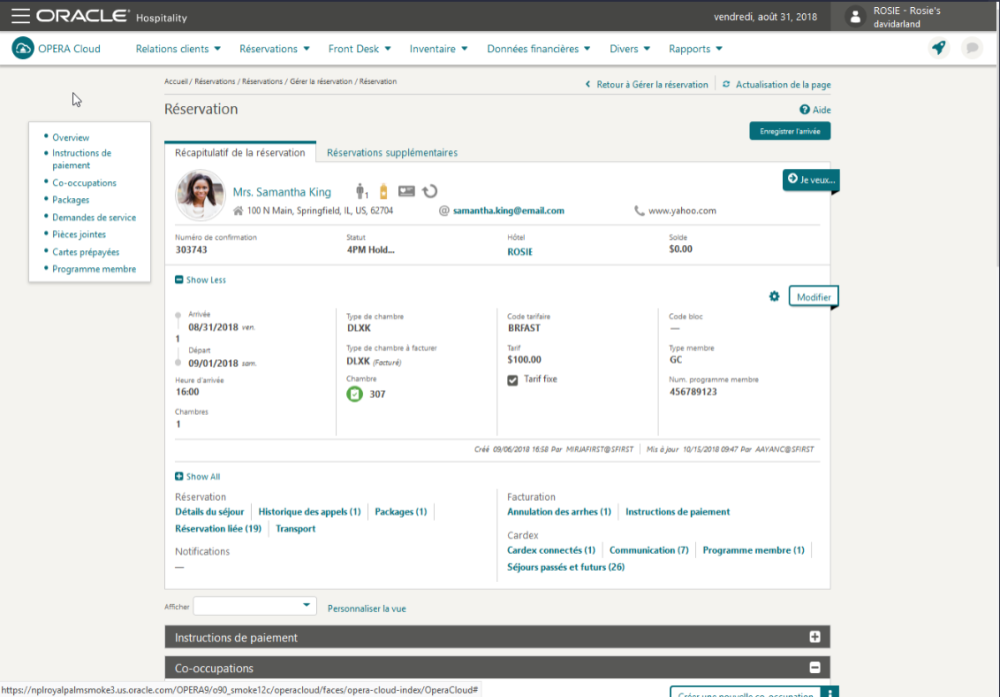Uncheck the Tarif fixe checkbox
1000x697 pixels.
(x=513, y=380)
